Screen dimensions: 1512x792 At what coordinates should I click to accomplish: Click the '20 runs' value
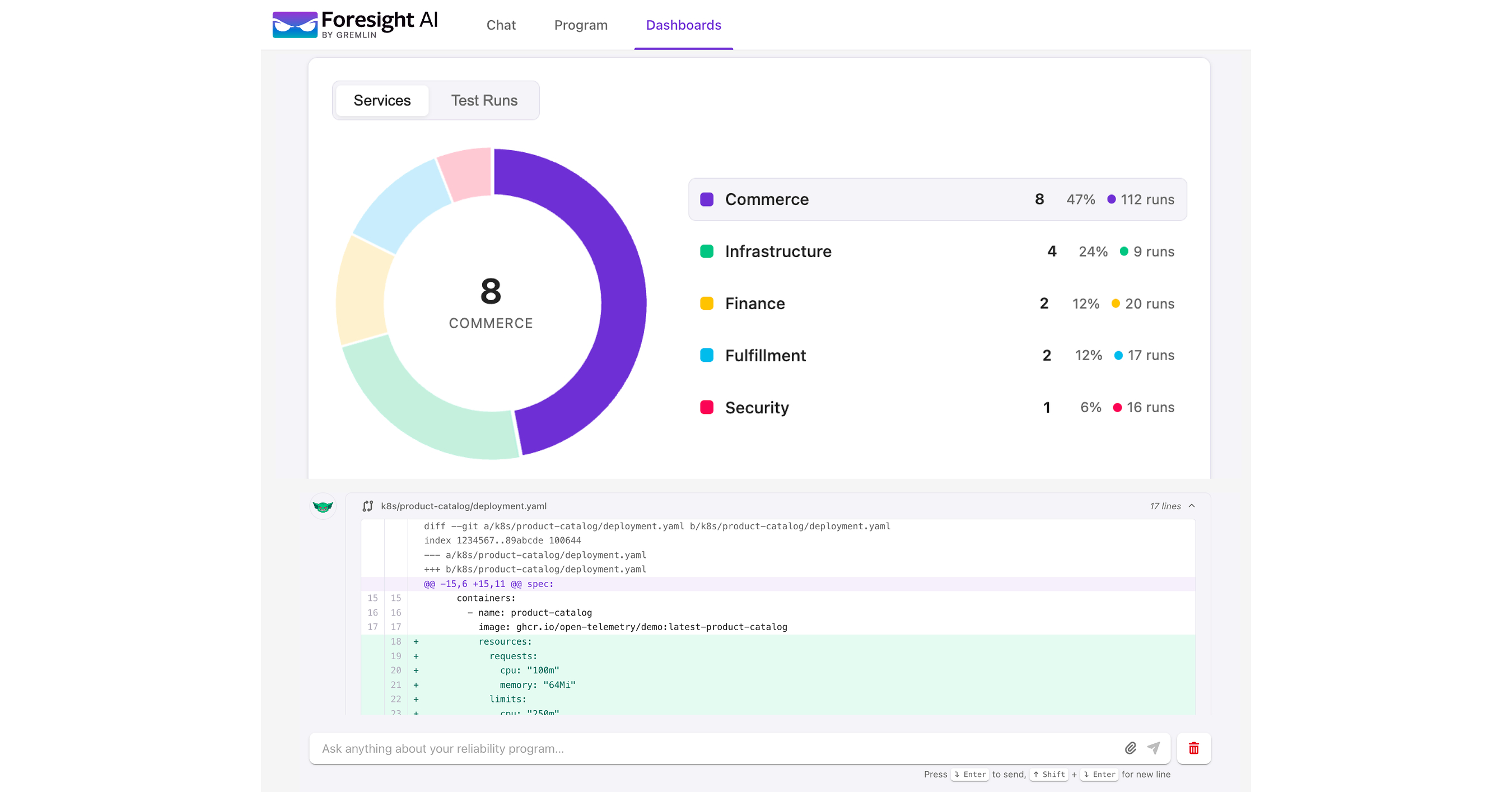[x=1149, y=304]
